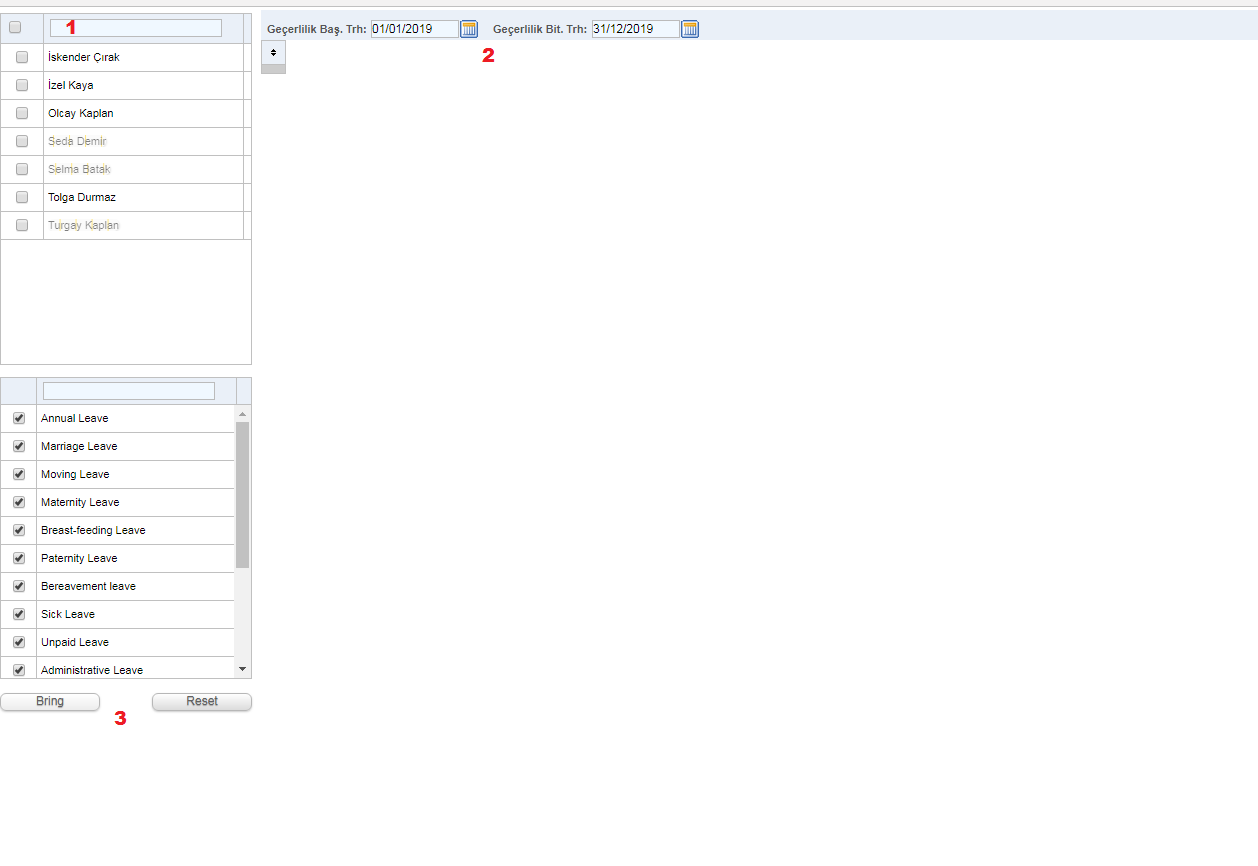Image resolution: width=1258 pixels, height=866 pixels.
Task: Click the Sick Leave label
Action: pyautogui.click(x=68, y=614)
